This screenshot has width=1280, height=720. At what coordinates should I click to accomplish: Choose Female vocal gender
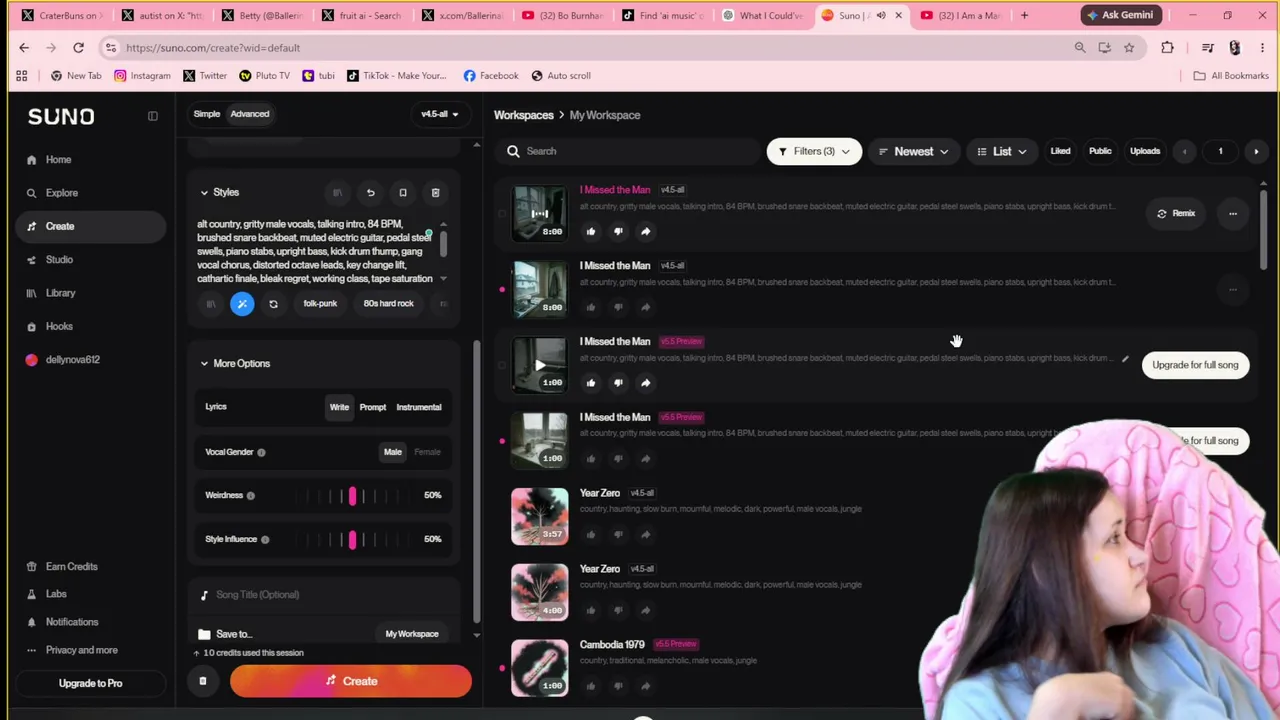pyautogui.click(x=427, y=452)
